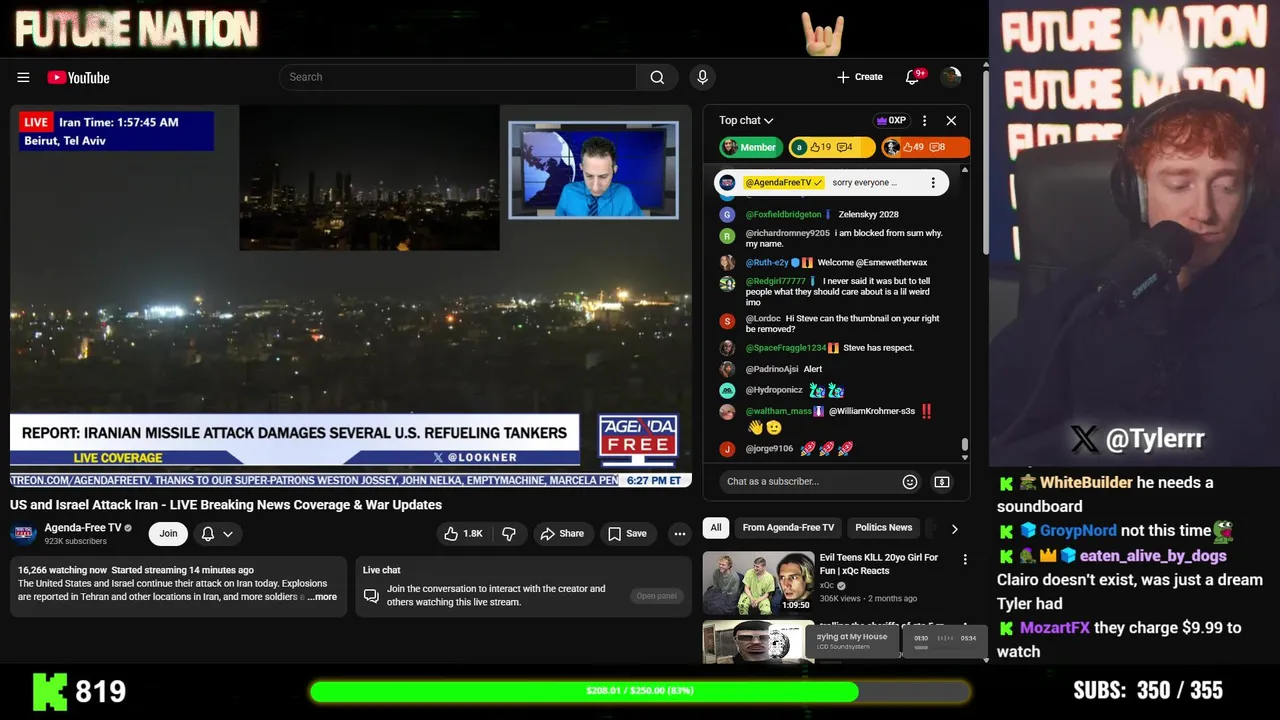
Task: Select the All filter chip
Action: pos(716,528)
